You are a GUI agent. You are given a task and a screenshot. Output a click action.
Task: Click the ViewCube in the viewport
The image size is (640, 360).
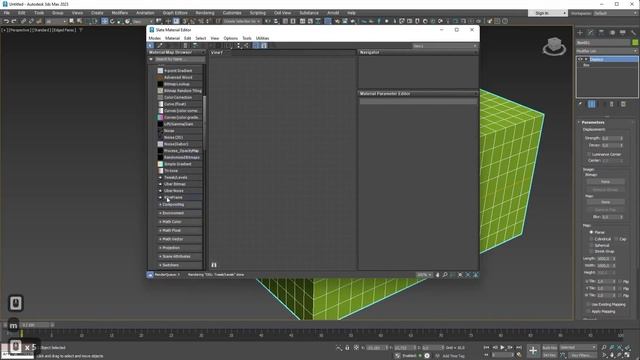(554, 46)
